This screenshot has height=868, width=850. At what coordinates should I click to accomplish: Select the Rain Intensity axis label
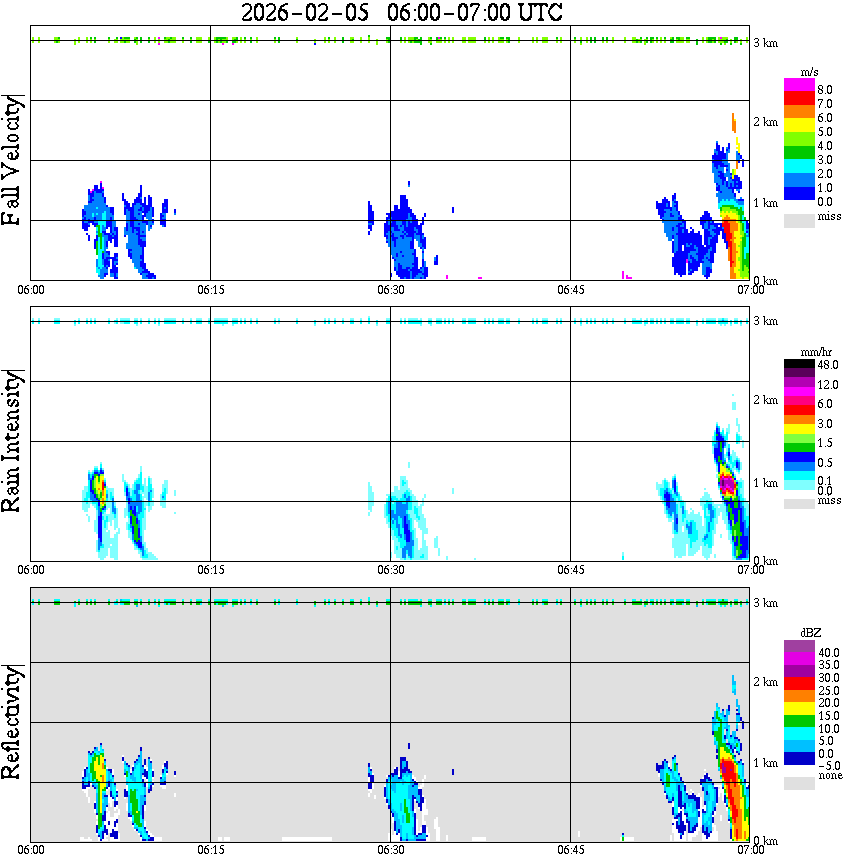click(12, 441)
